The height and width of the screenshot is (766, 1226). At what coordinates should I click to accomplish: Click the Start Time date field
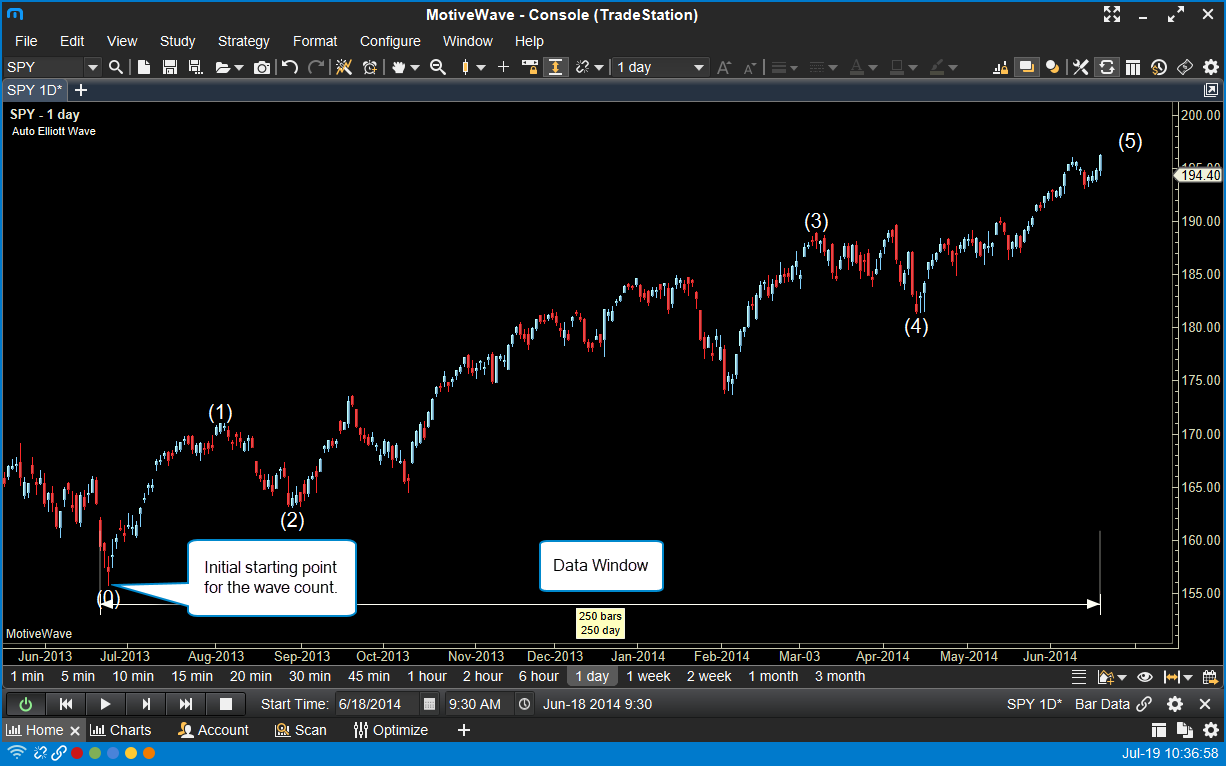(376, 704)
